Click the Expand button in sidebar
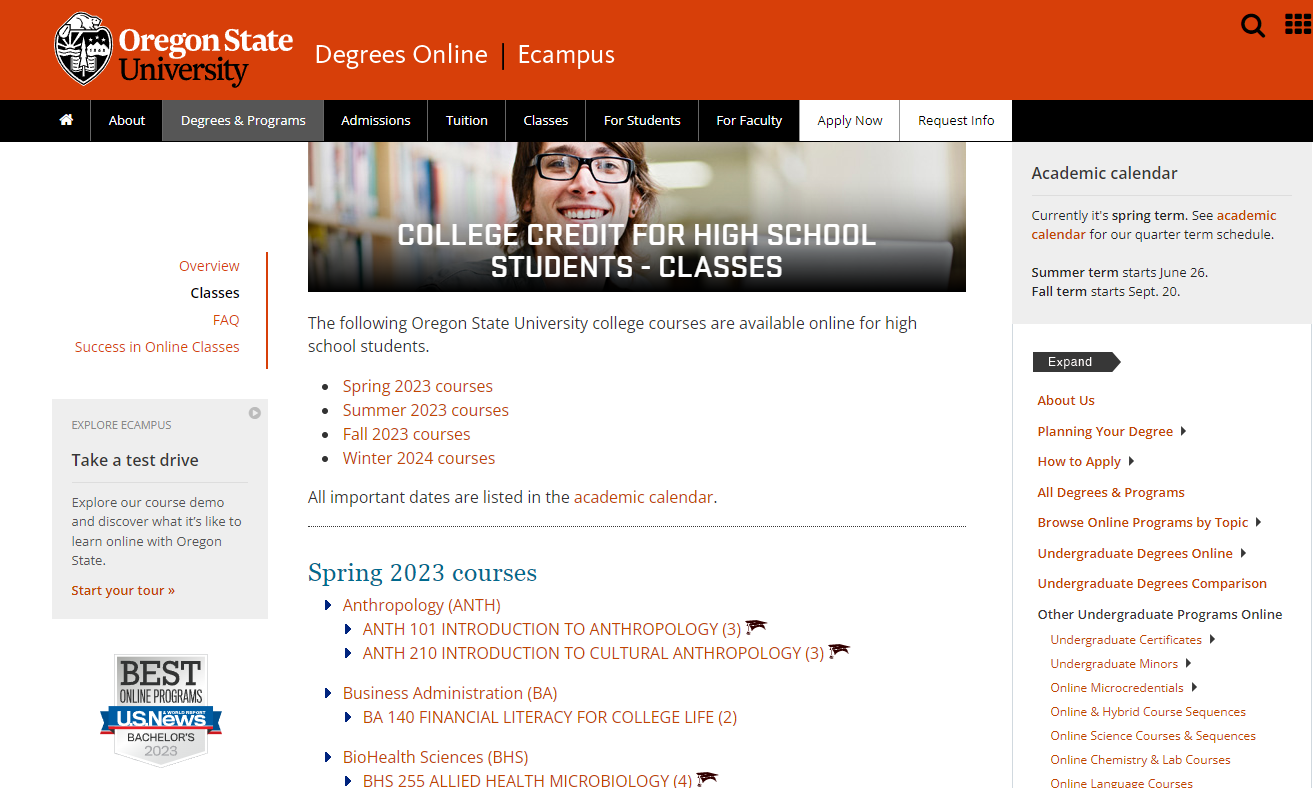Image resolution: width=1313 pixels, height=788 pixels. [1076, 362]
